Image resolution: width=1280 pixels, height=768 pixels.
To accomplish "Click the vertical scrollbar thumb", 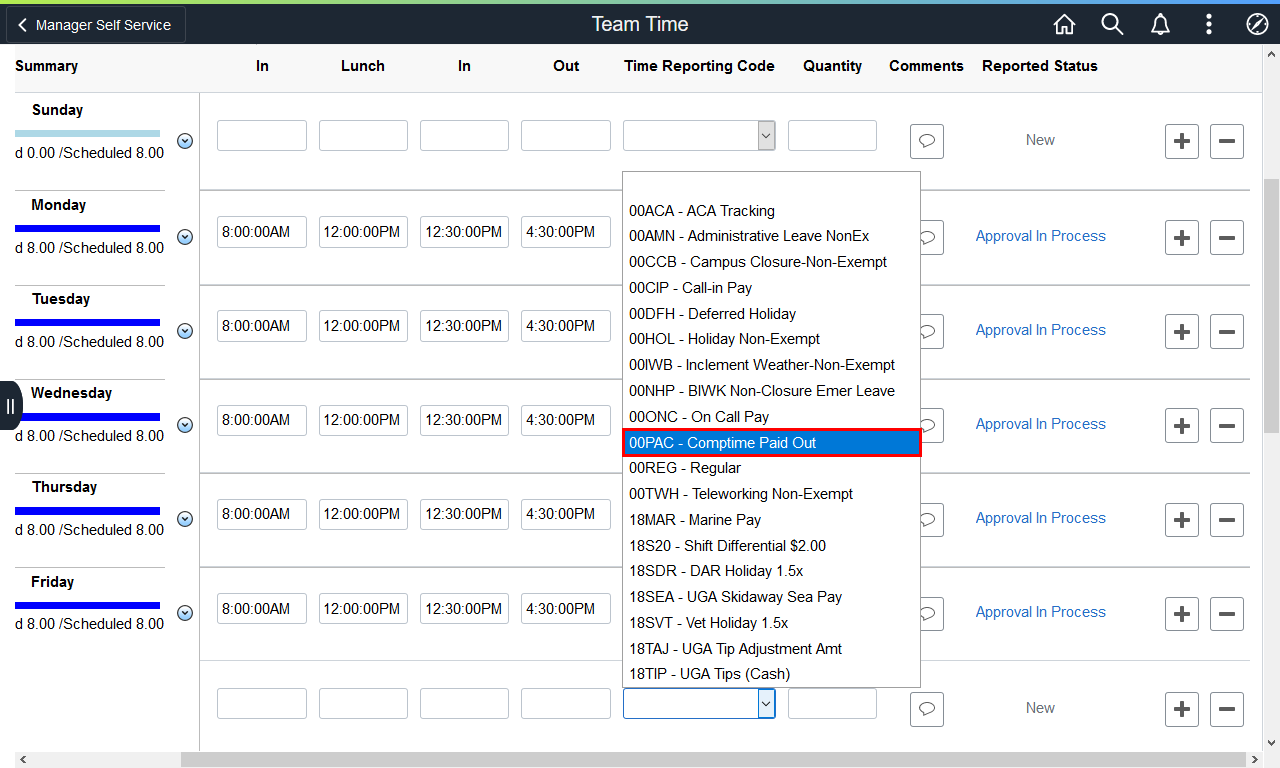I will pyautogui.click(x=1271, y=306).
